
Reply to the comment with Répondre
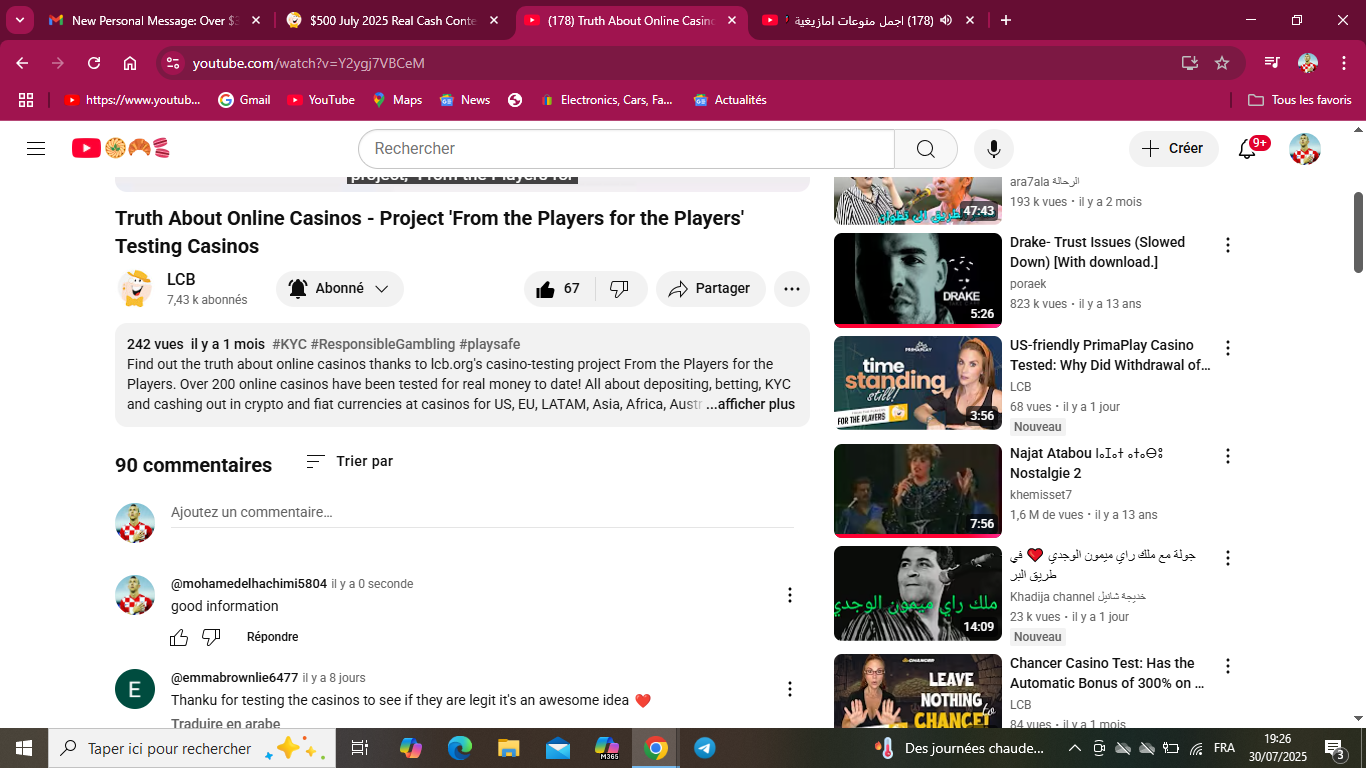click(x=272, y=637)
